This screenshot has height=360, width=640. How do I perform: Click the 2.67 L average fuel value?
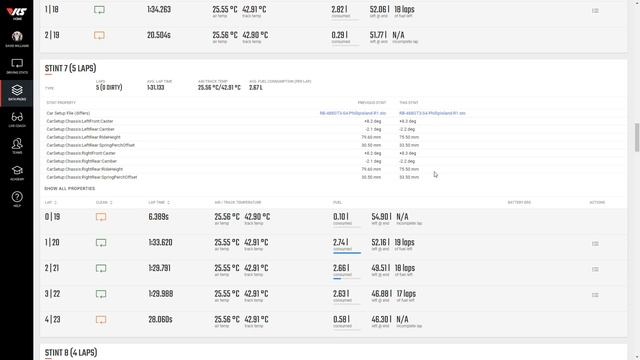(x=256, y=88)
